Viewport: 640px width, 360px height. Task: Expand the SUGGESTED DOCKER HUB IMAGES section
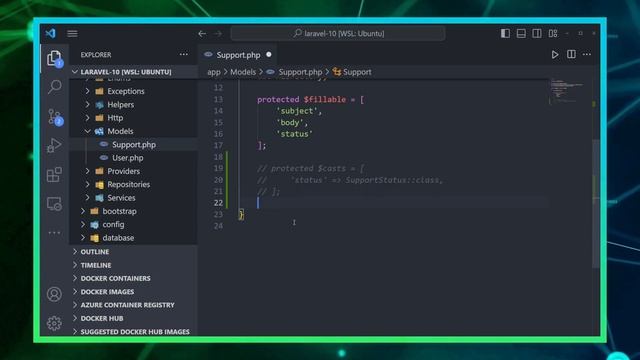pyautogui.click(x=133, y=331)
